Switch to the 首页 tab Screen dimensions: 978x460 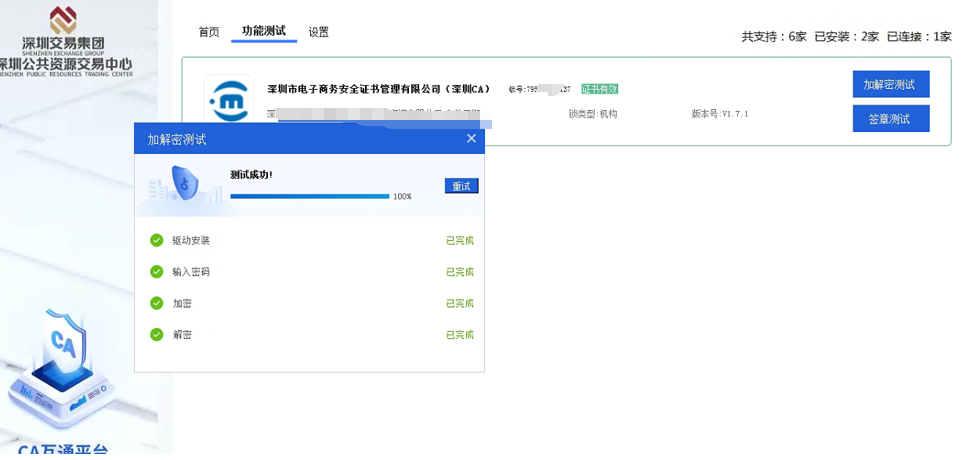209,32
